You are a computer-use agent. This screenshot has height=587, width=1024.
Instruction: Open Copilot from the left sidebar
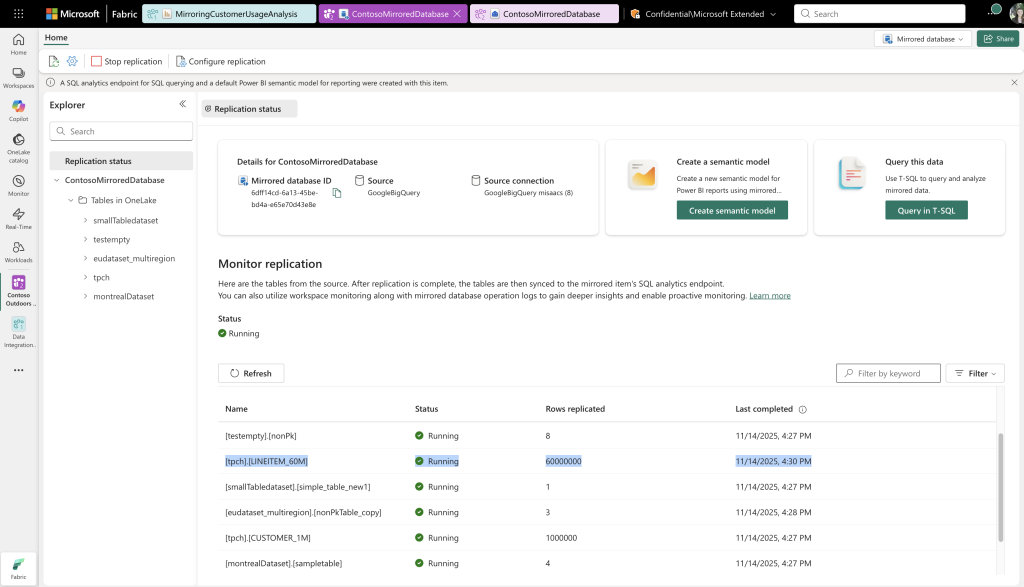click(x=18, y=110)
